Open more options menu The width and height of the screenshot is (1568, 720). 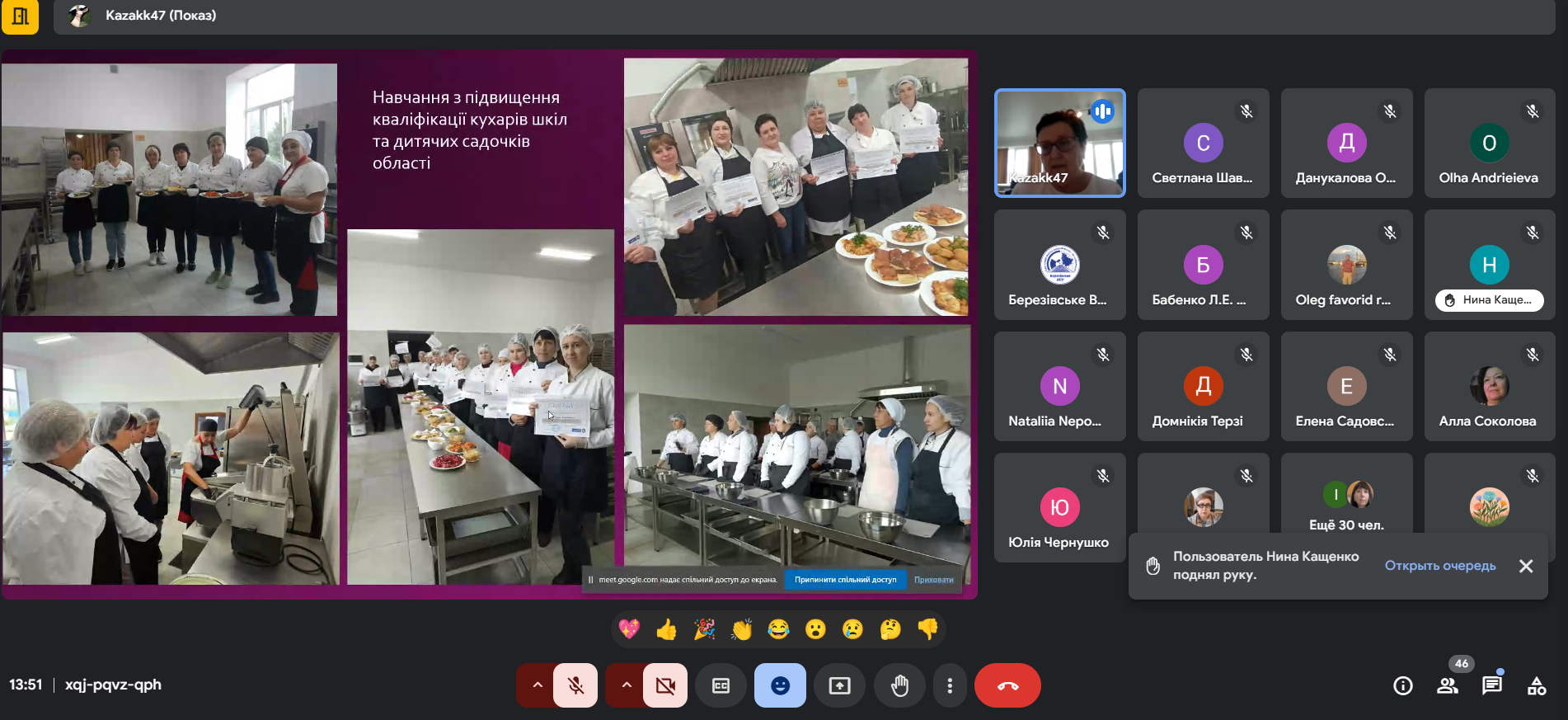point(950,685)
